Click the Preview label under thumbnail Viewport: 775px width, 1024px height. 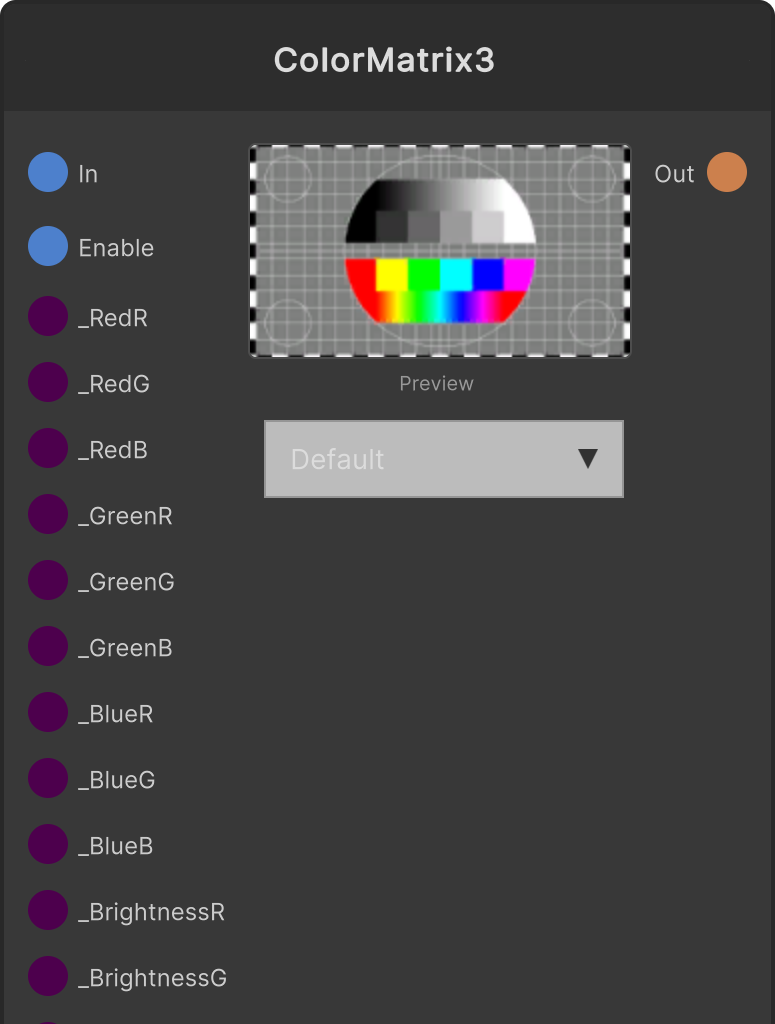(436, 383)
